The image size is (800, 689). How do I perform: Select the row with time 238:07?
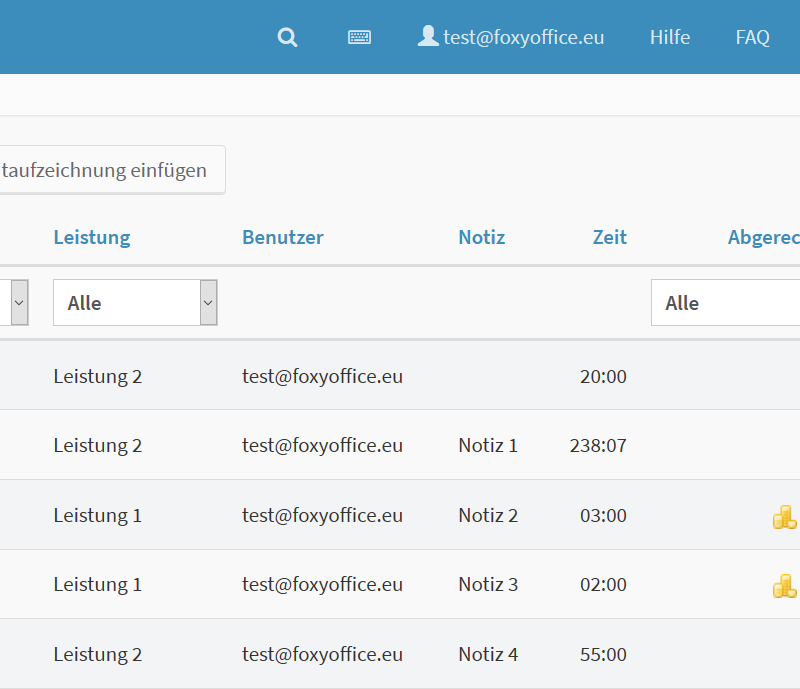400,445
